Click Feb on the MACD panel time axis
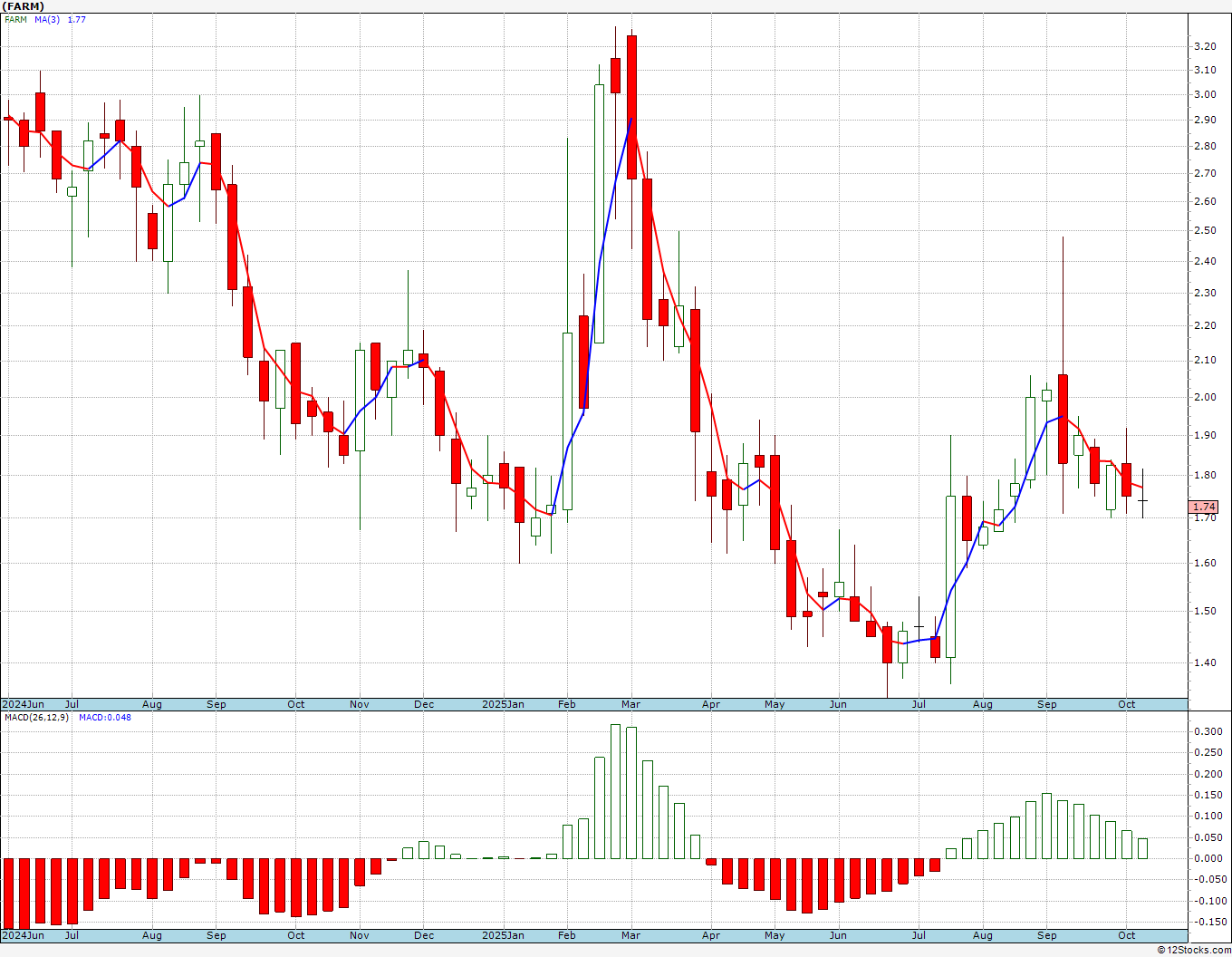Screen dimensions: 1232x957 [567, 935]
